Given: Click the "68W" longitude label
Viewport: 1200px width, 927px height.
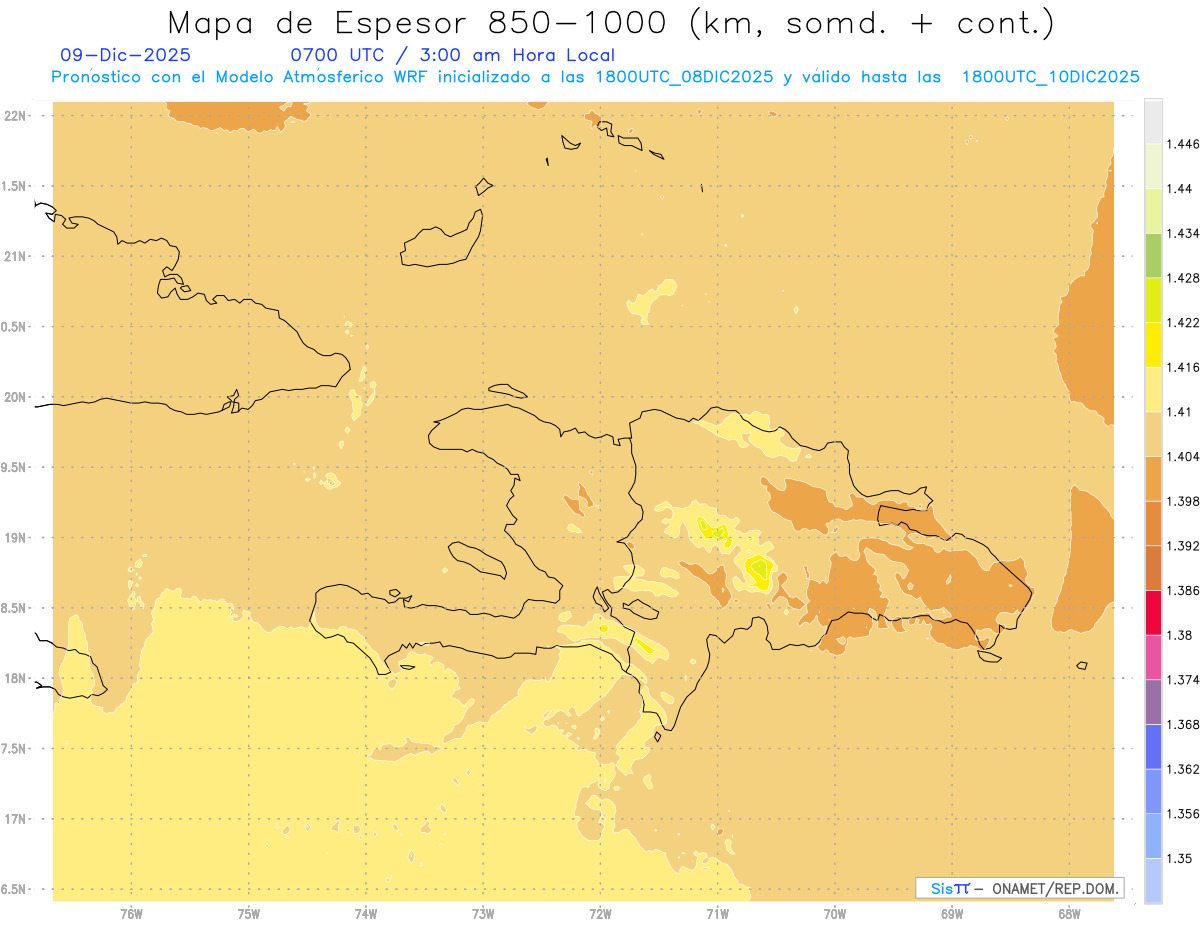Looking at the screenshot, I should (1069, 914).
